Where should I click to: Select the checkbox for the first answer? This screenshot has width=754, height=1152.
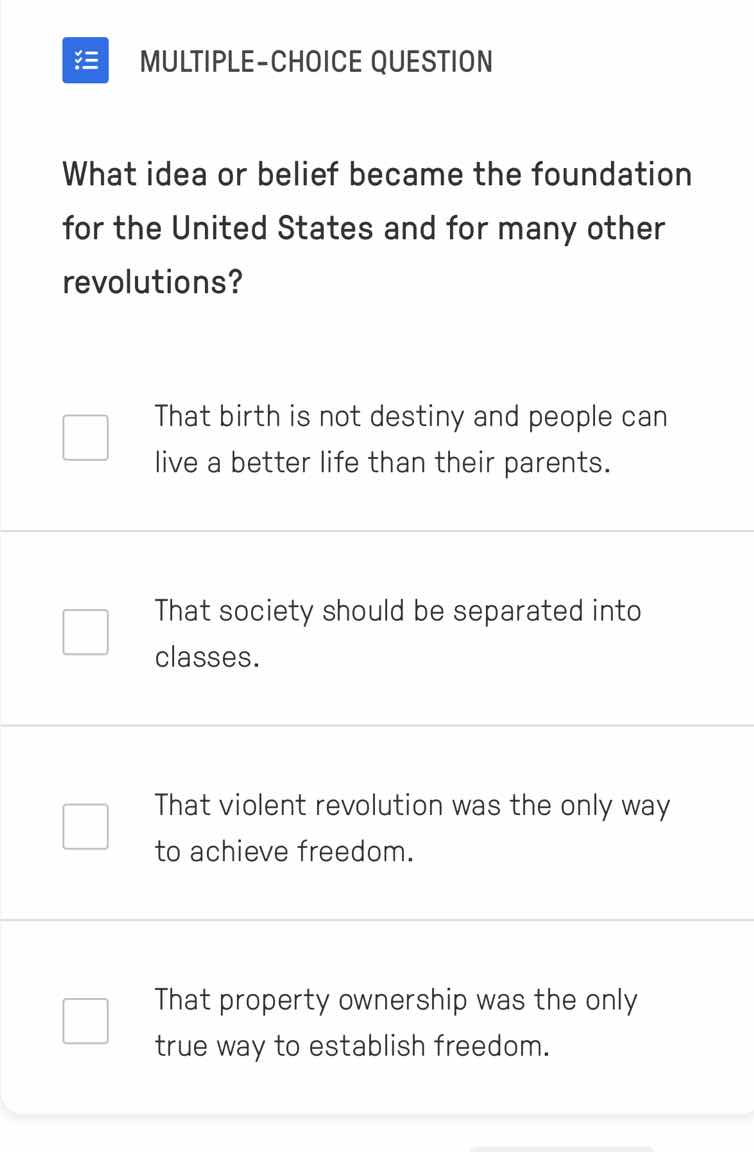pyautogui.click(x=85, y=437)
